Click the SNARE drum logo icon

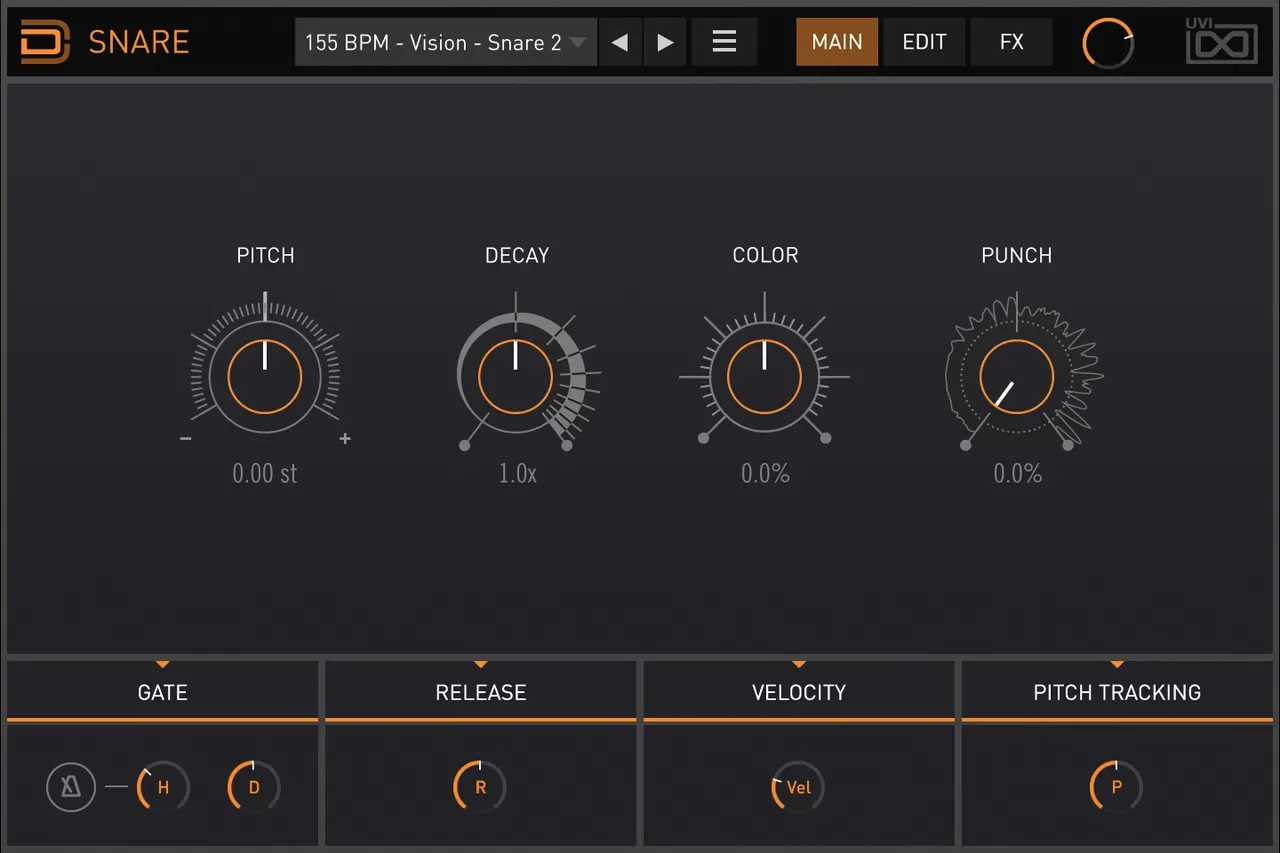pyautogui.click(x=45, y=42)
